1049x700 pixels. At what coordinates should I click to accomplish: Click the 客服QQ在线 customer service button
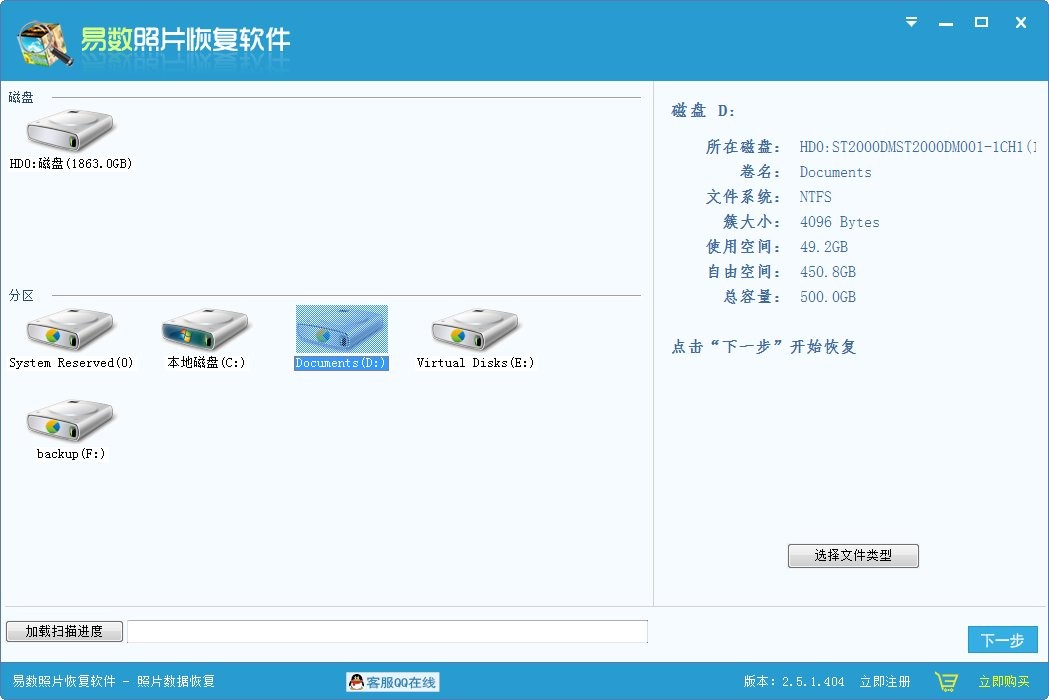point(395,681)
